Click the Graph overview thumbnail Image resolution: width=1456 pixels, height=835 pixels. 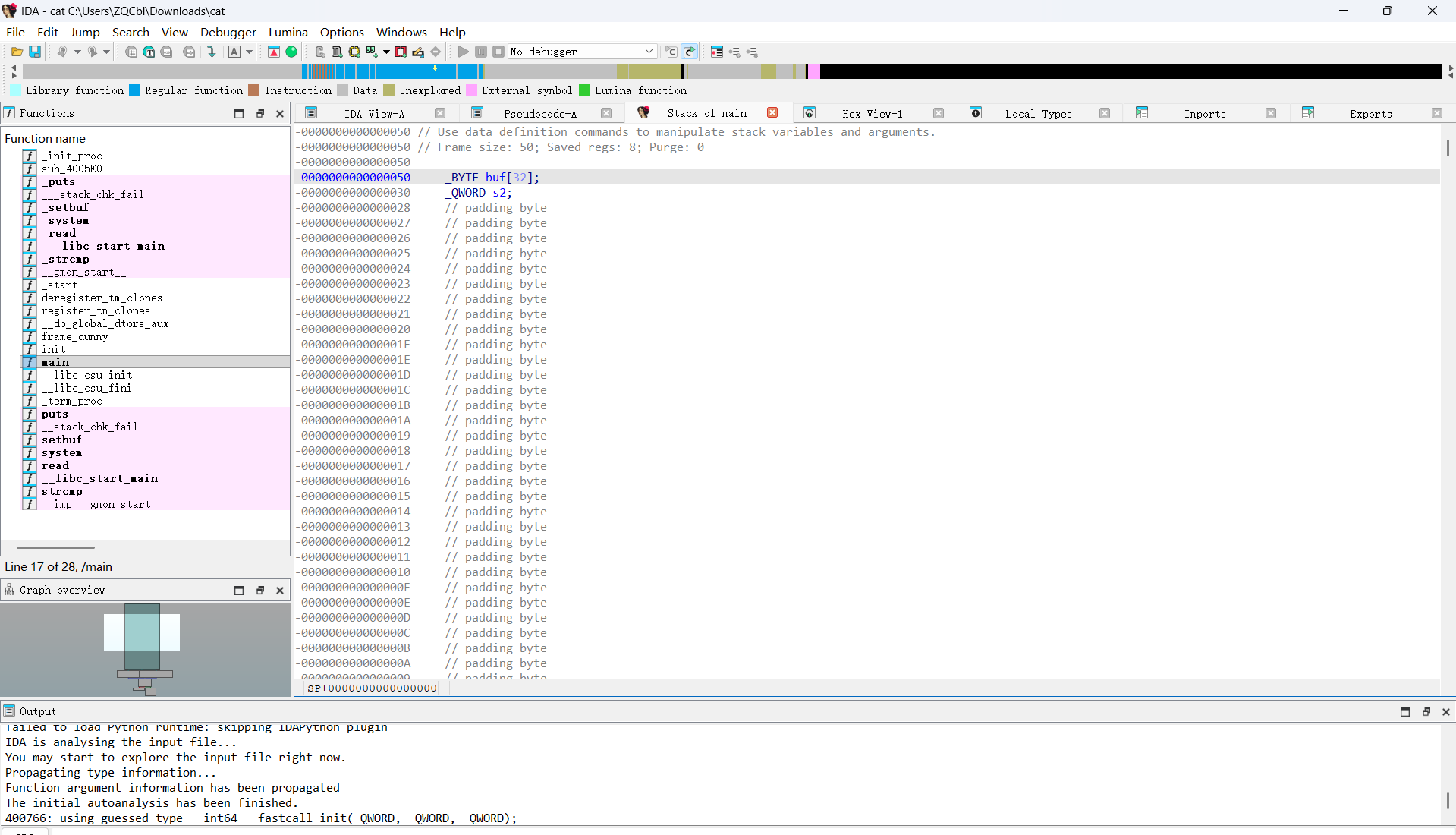(145, 649)
